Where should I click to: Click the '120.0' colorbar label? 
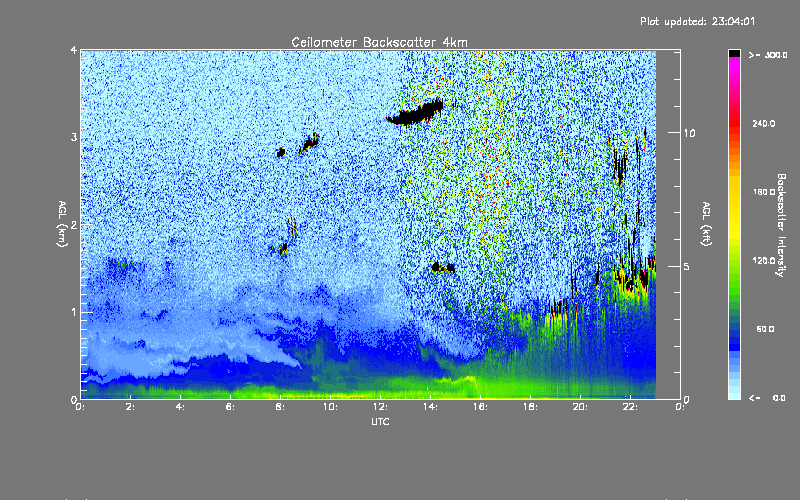pos(764,260)
